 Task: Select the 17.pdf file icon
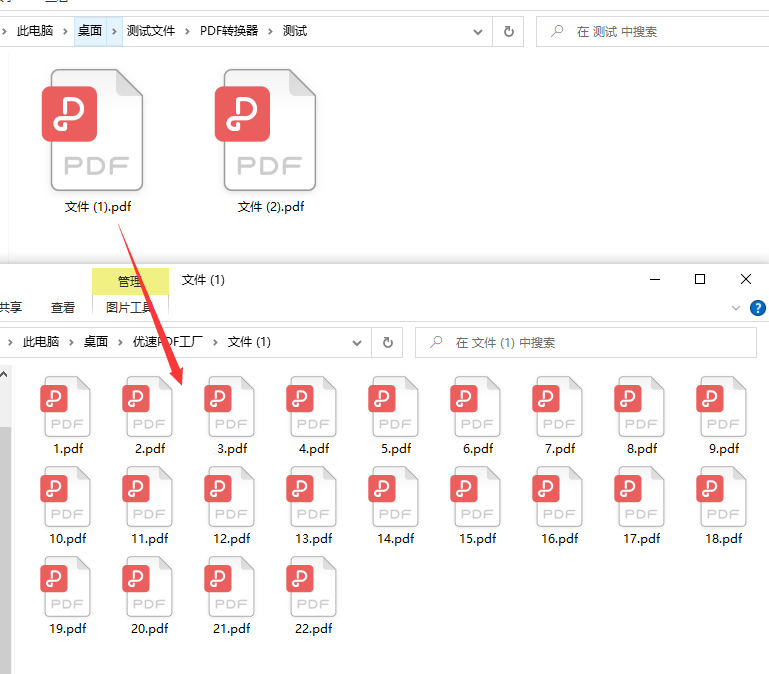click(x=639, y=496)
